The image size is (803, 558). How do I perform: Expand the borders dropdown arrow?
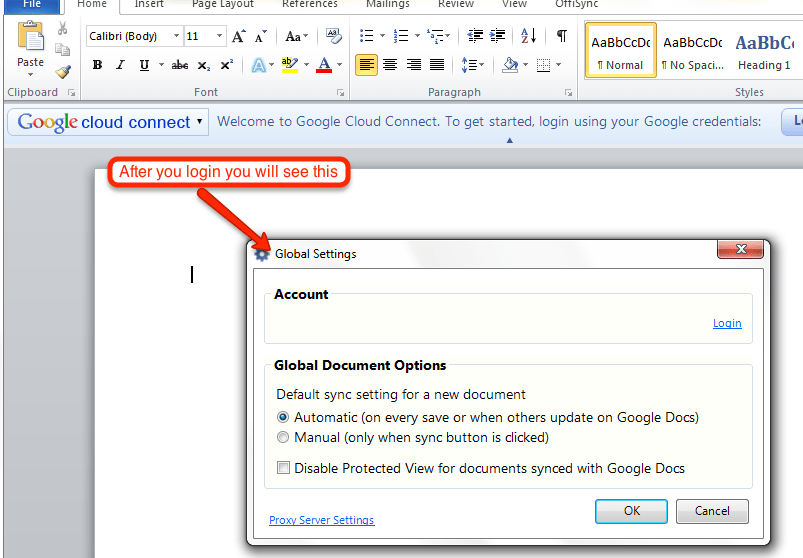pos(558,65)
